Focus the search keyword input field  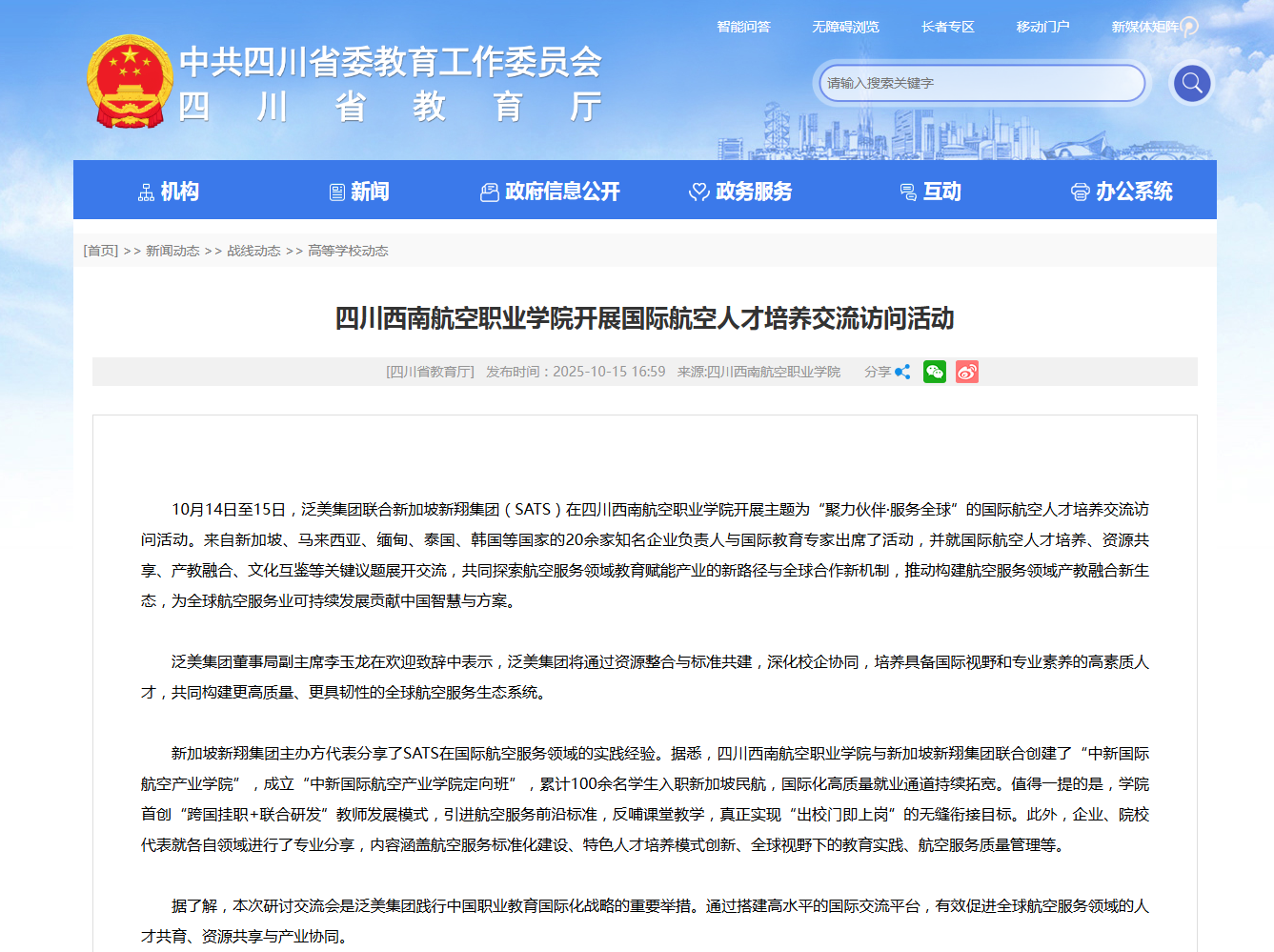981,84
